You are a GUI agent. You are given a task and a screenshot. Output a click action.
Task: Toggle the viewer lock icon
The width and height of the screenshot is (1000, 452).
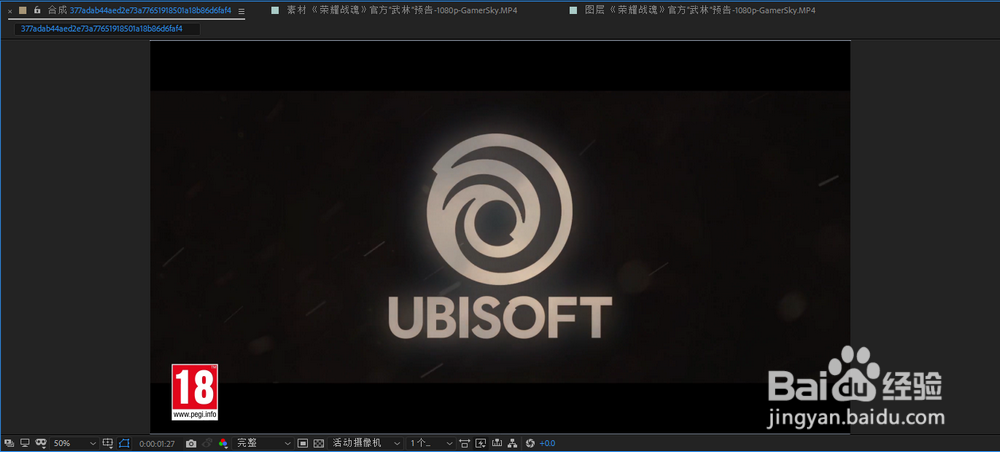(x=37, y=10)
